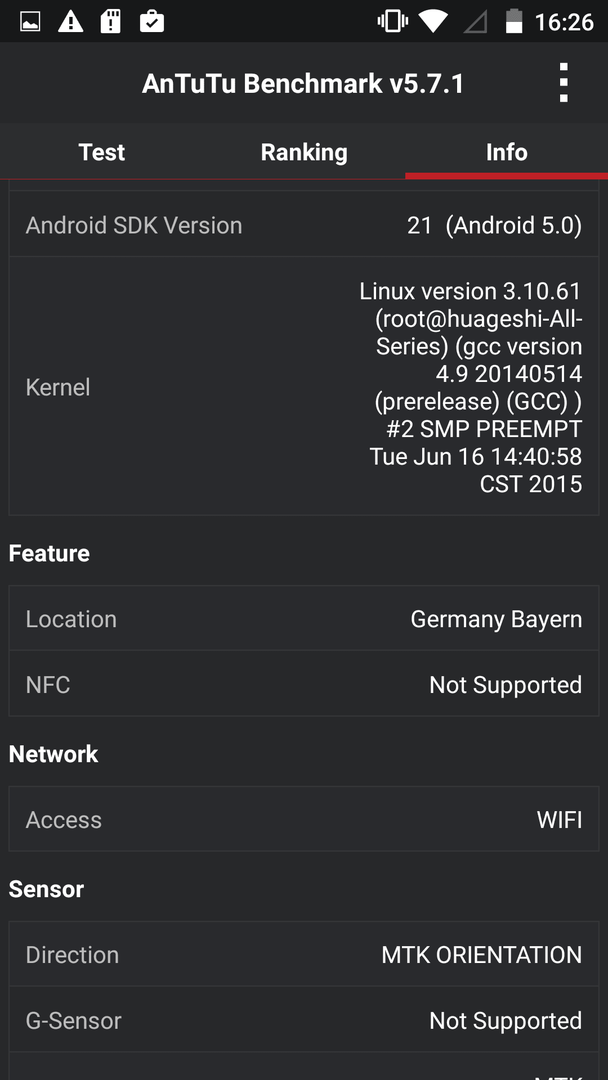Image resolution: width=608 pixels, height=1080 pixels.
Task: Tap the Android SDK Version row
Action: 304,225
